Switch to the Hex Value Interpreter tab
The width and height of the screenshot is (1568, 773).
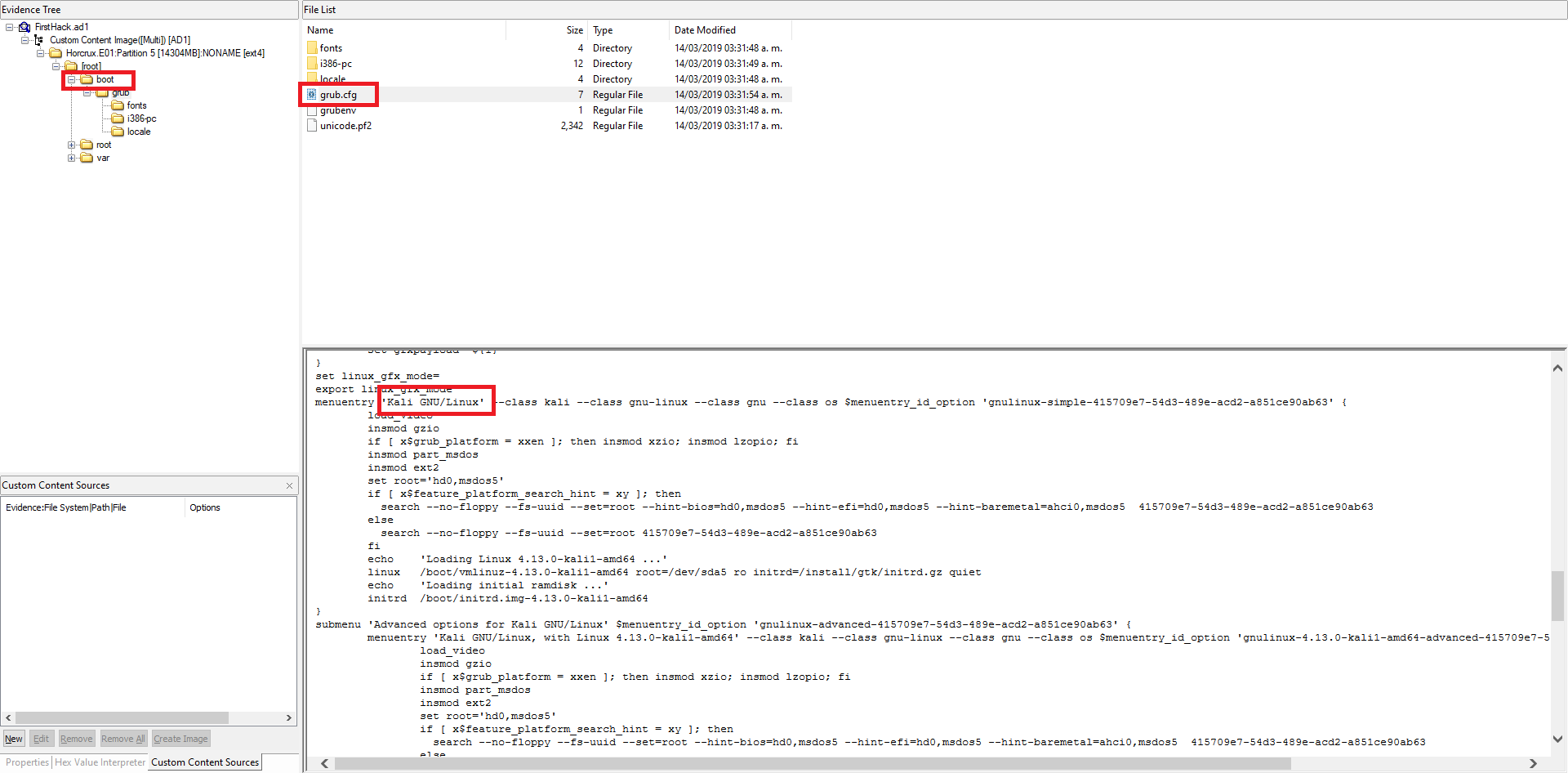pos(100,762)
